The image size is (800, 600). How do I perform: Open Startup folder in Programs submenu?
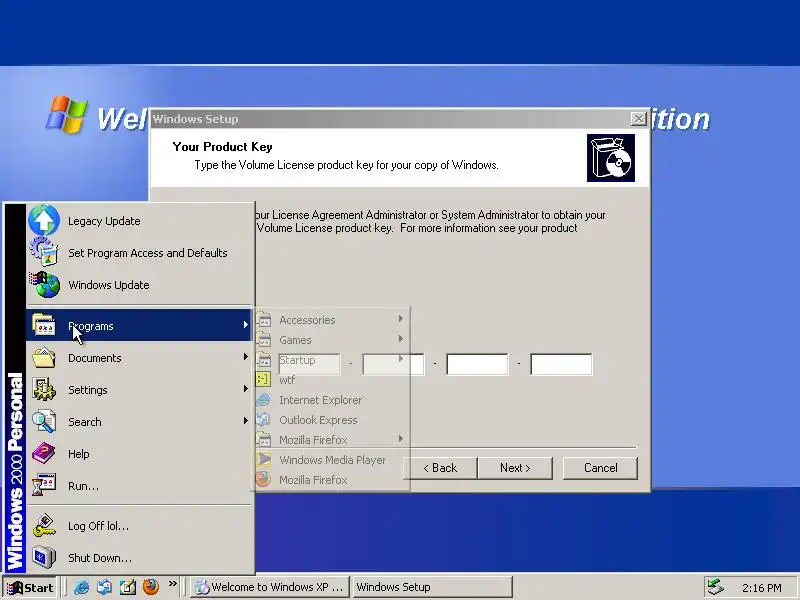332,360
